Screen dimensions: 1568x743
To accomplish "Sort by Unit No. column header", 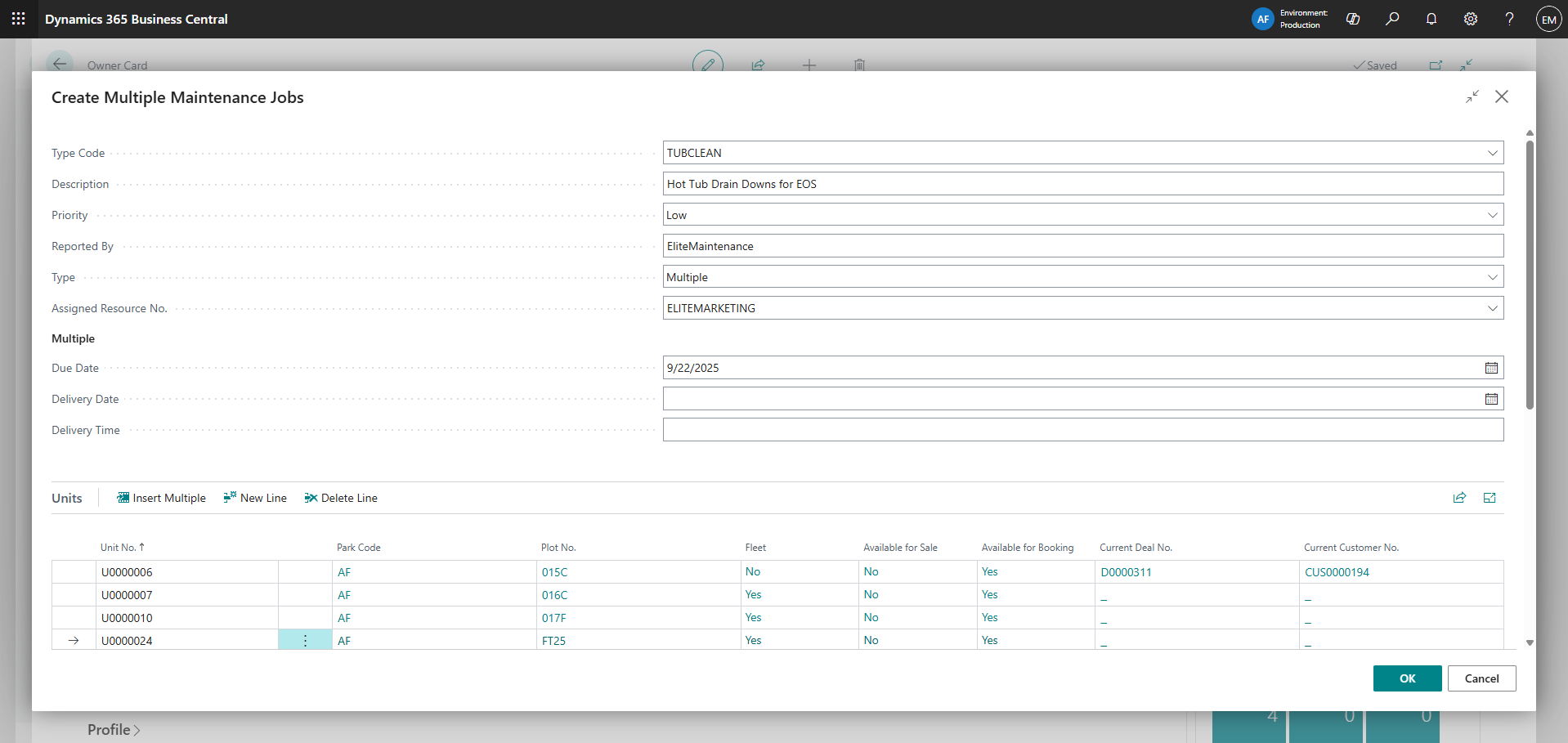I will click(x=123, y=548).
